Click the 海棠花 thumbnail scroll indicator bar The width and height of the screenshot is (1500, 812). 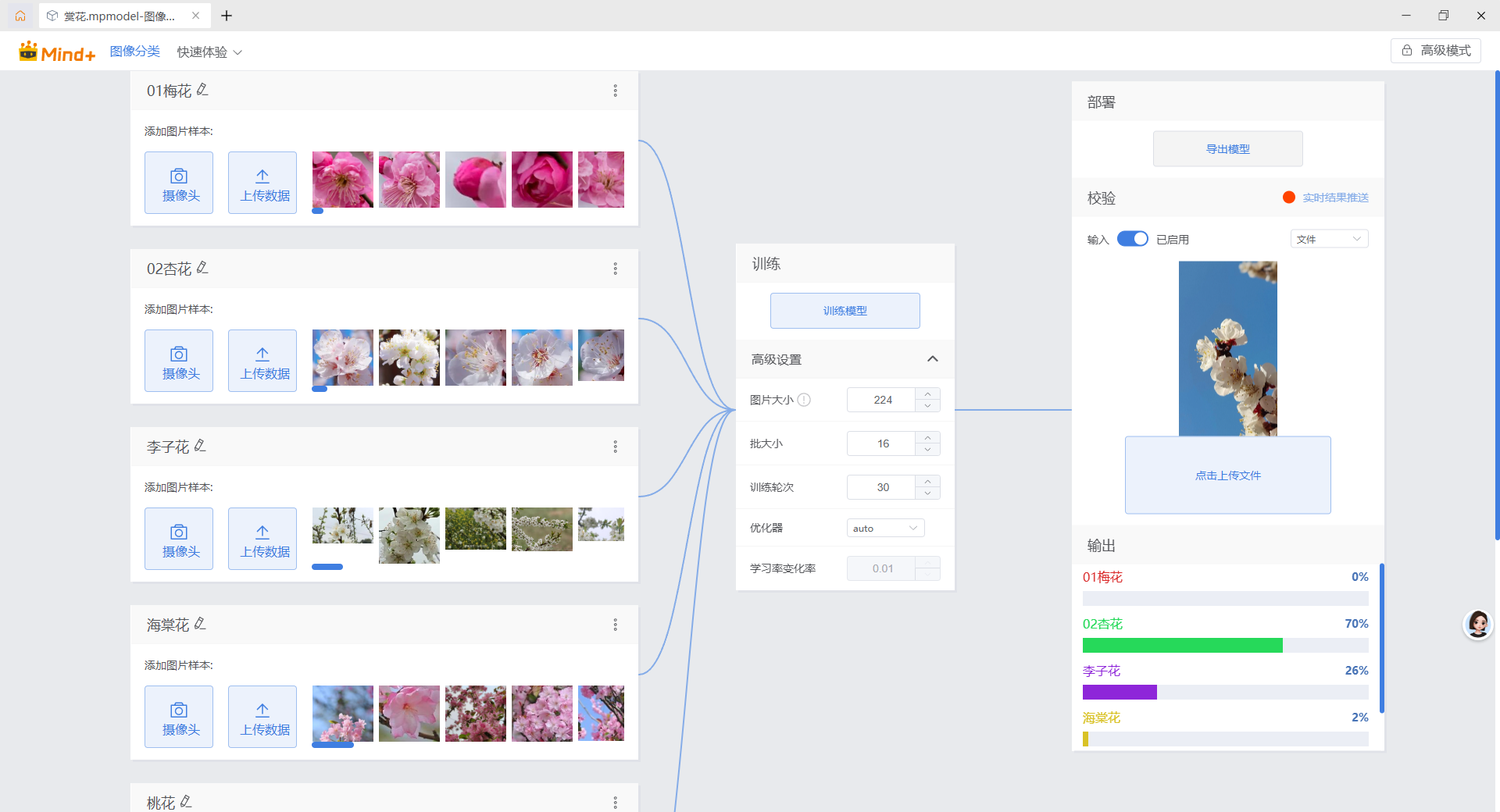coord(333,745)
